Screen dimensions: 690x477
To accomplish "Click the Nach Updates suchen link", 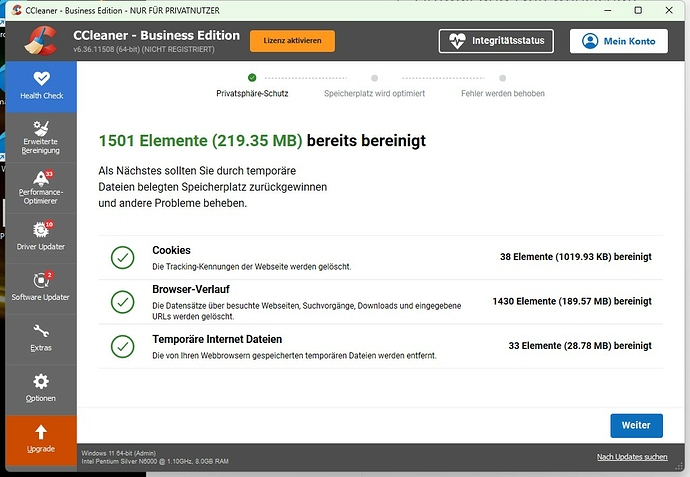I will pyautogui.click(x=632, y=457).
